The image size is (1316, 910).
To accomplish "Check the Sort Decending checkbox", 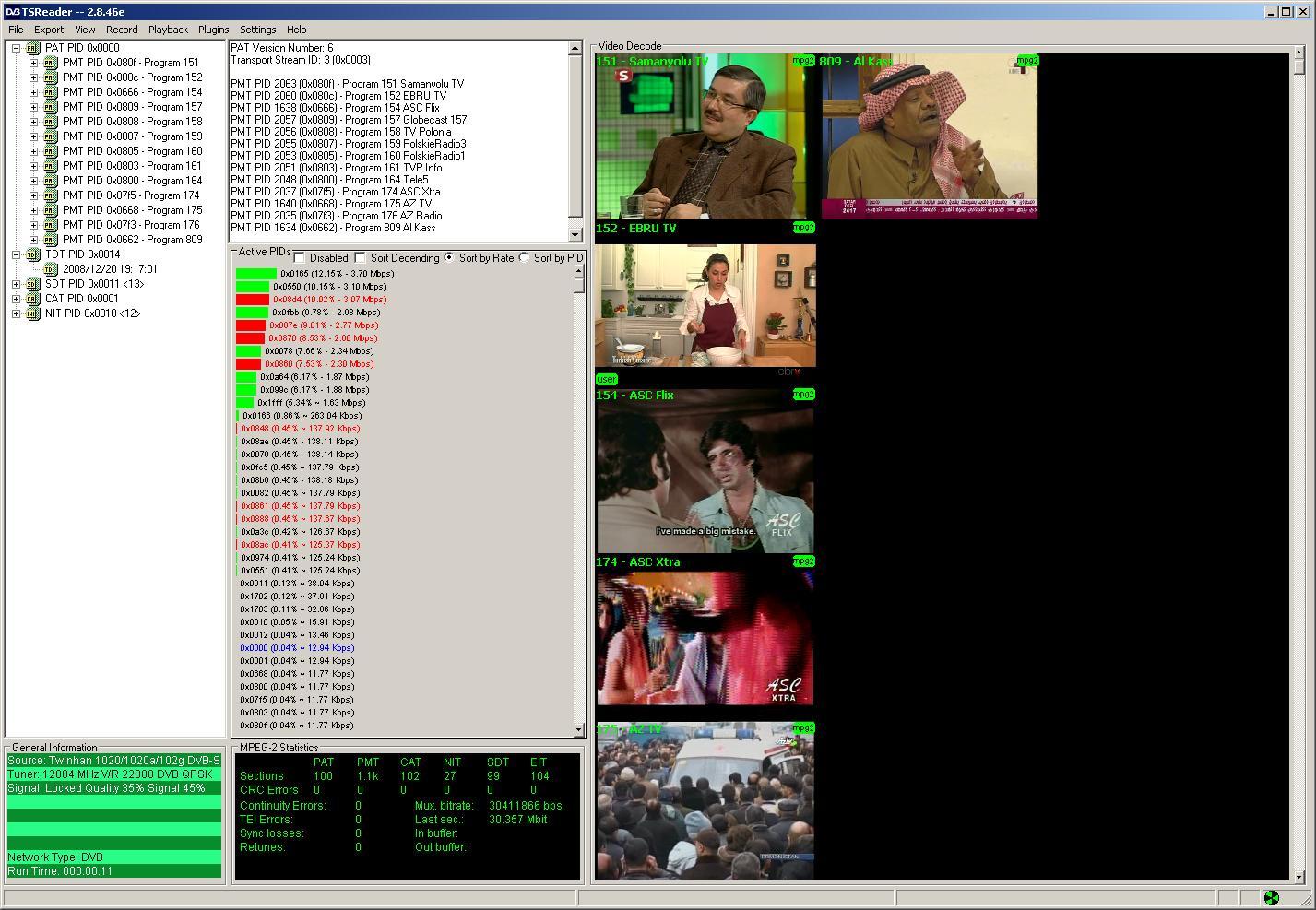I will point(361,258).
